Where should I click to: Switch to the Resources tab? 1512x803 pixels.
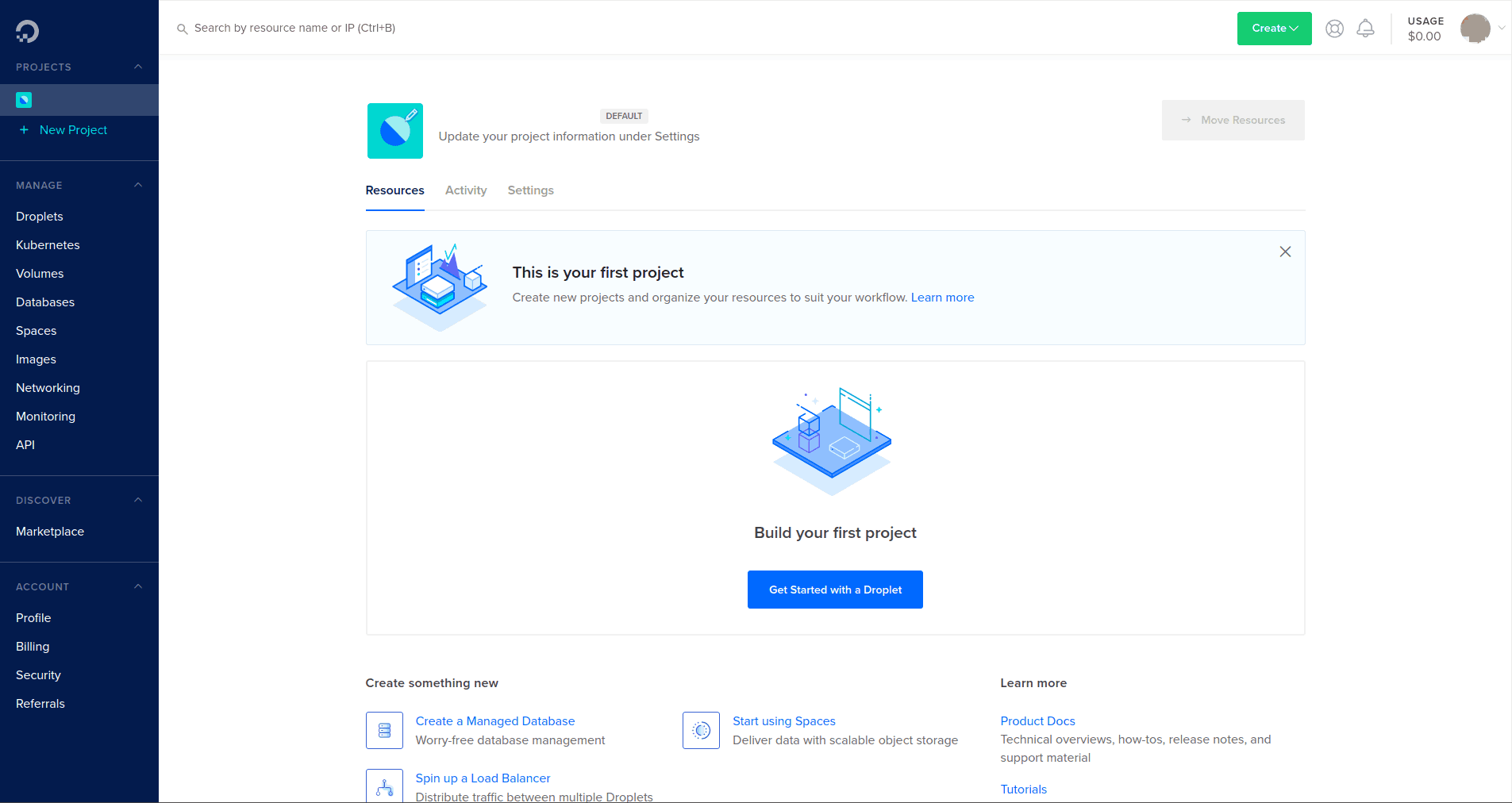(x=394, y=190)
